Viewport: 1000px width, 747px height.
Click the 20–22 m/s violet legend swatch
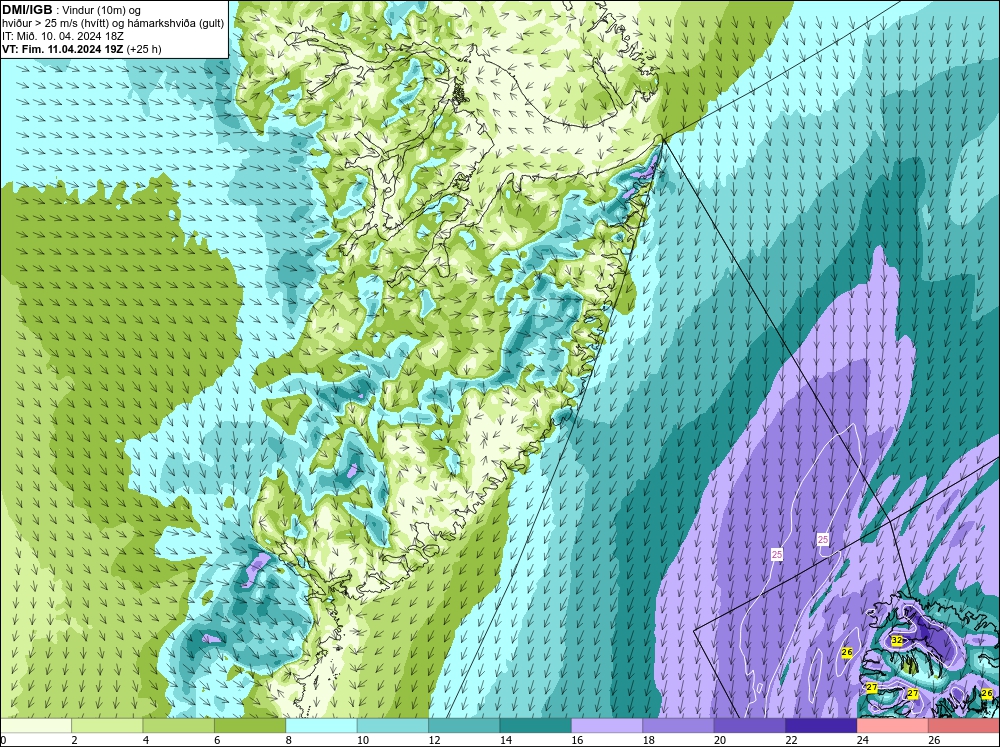750,726
